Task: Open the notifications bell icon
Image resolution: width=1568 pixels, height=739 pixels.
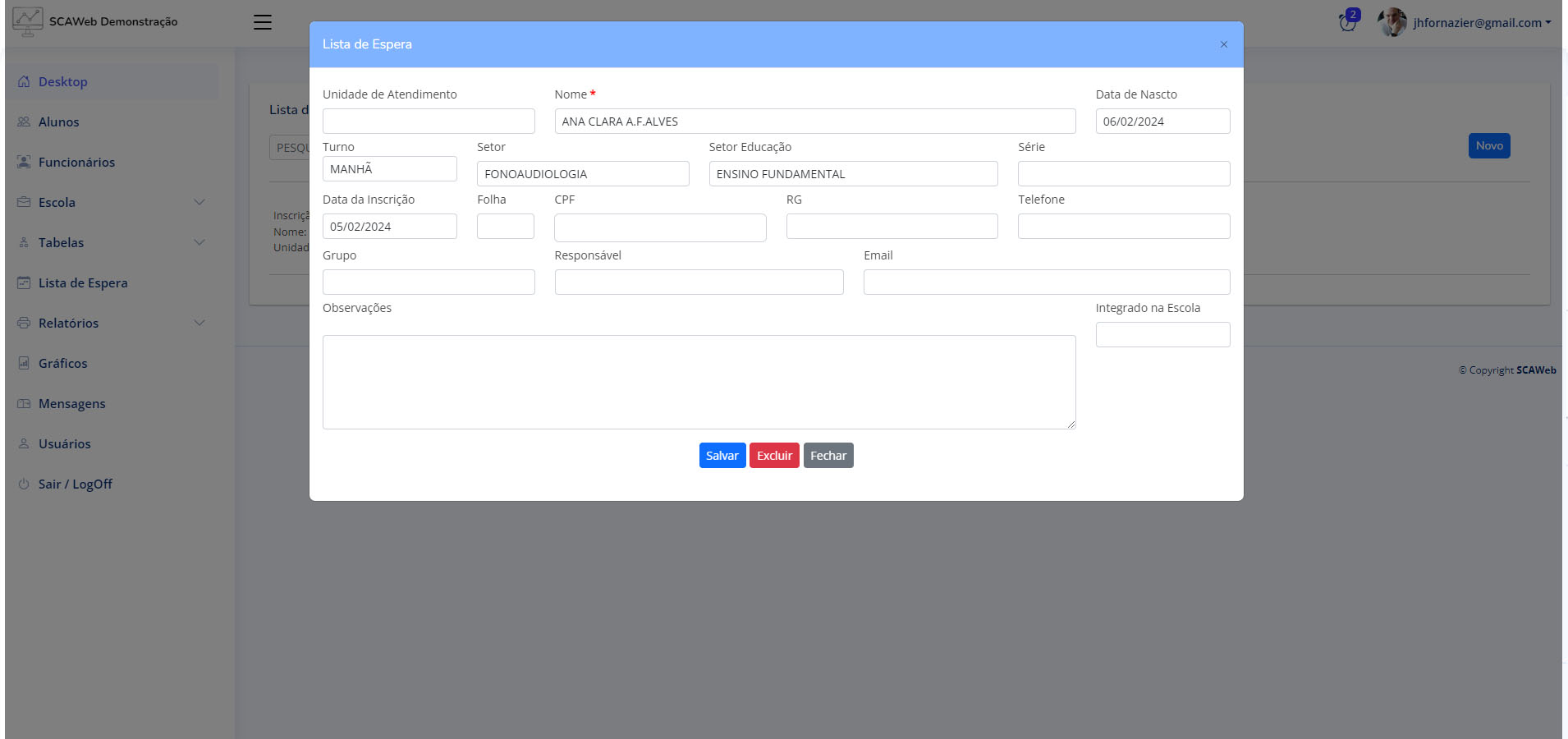Action: click(1347, 22)
